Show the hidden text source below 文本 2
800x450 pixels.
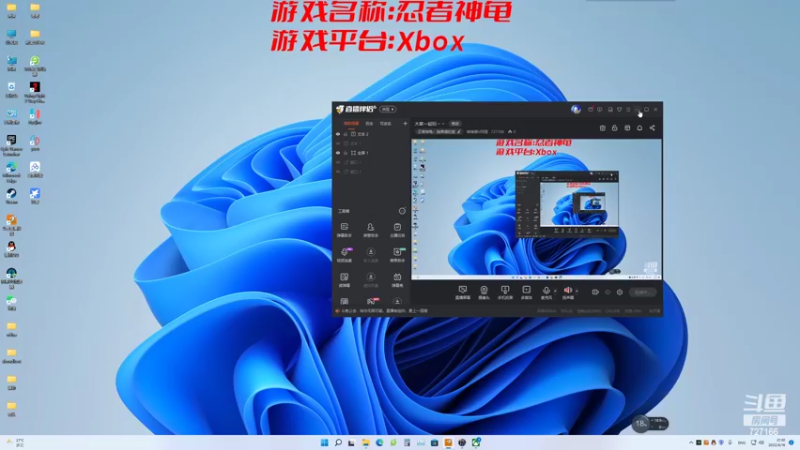[338, 143]
